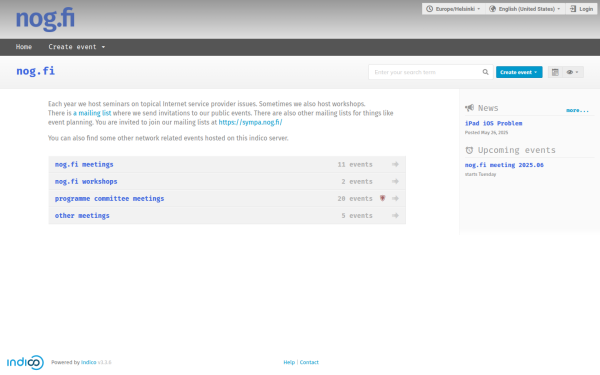Viewport: 600px width, 375px height.
Task: Open the Contact link in footer
Action: click(309, 362)
